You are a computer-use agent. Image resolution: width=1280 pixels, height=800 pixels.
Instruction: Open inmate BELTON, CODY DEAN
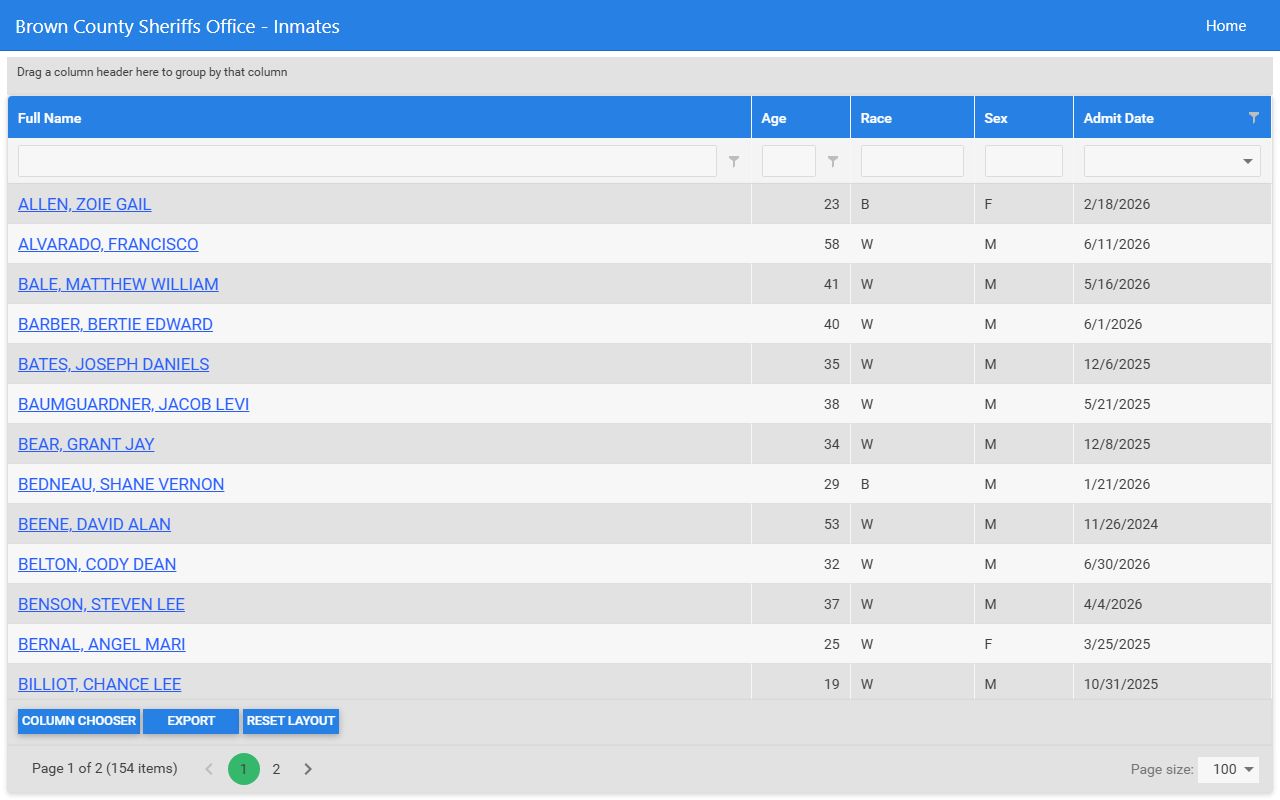97,564
